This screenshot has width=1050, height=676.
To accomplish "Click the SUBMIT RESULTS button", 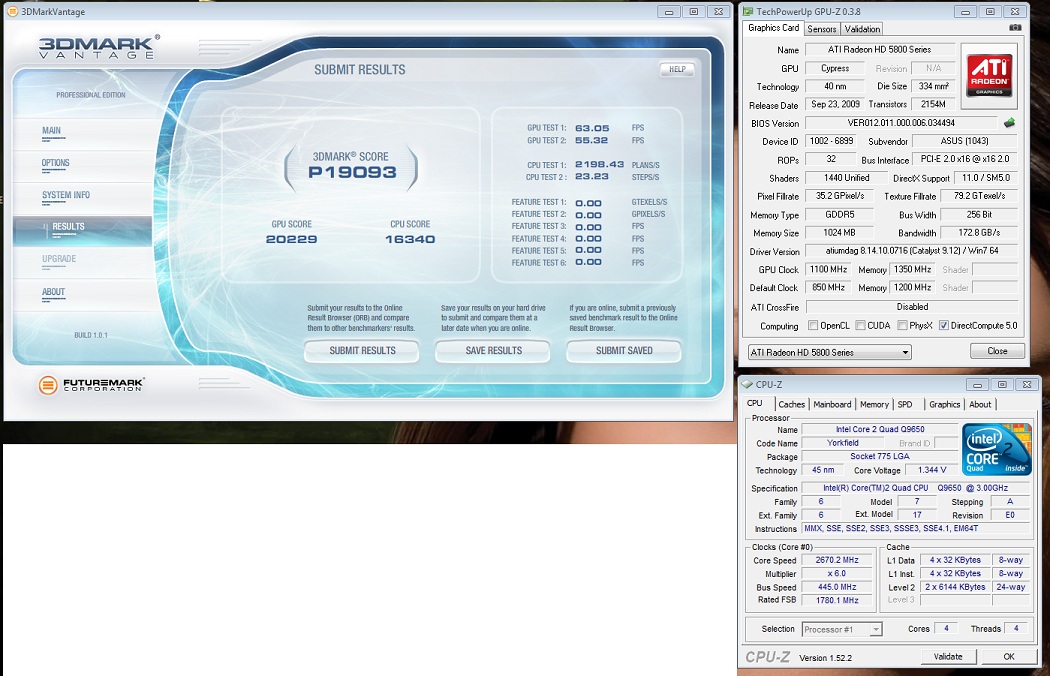I will (x=362, y=350).
